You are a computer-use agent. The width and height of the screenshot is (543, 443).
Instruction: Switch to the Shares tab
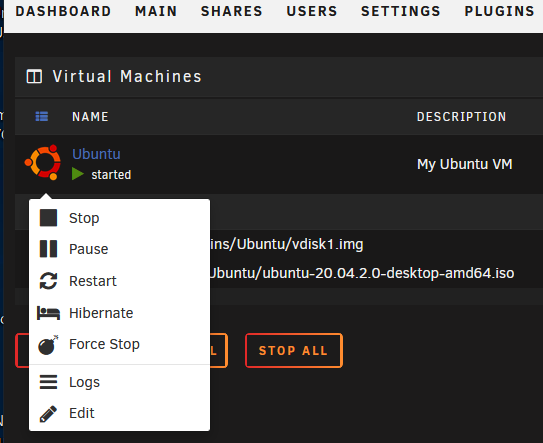click(232, 11)
